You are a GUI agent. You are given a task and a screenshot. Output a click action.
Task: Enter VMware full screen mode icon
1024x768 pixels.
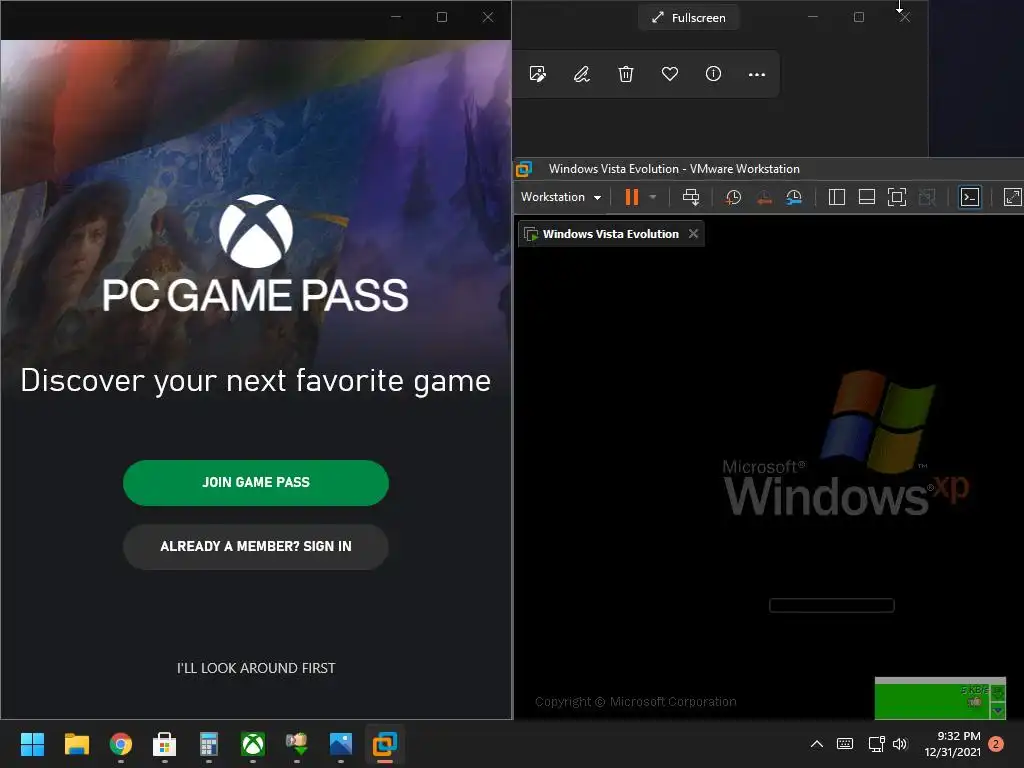897,197
